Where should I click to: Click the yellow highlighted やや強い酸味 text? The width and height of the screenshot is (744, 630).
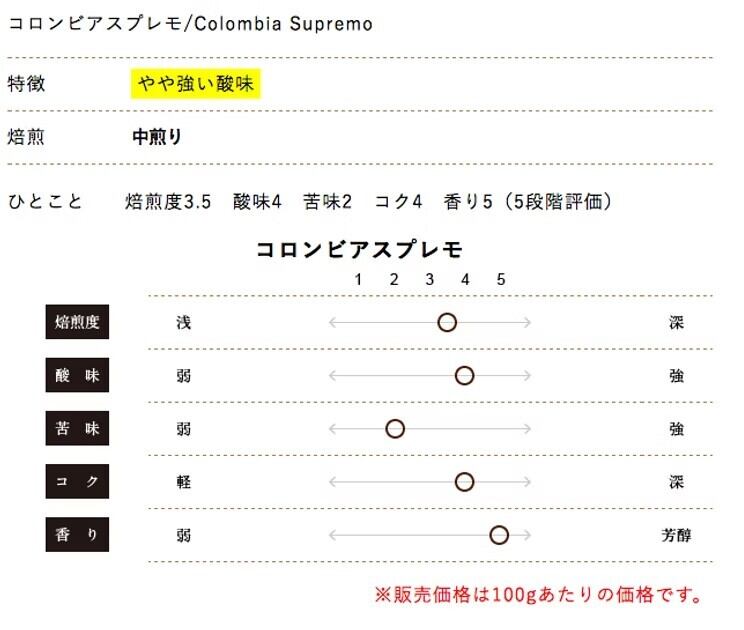point(196,84)
